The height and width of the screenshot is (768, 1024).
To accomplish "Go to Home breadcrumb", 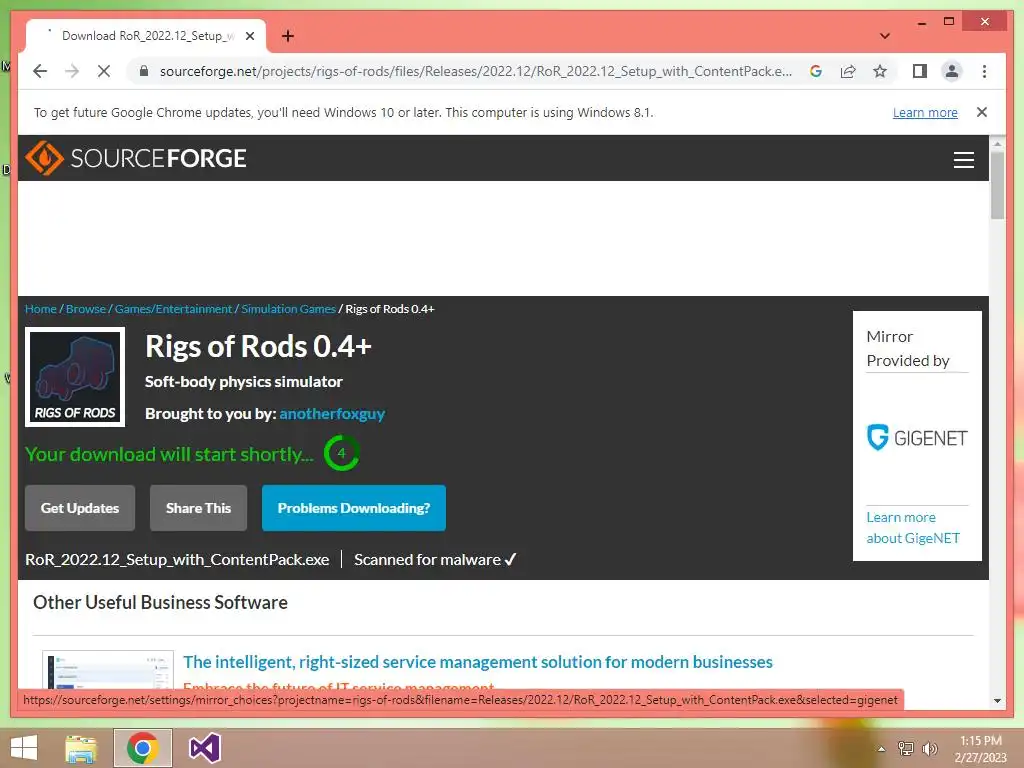I will (x=40, y=309).
